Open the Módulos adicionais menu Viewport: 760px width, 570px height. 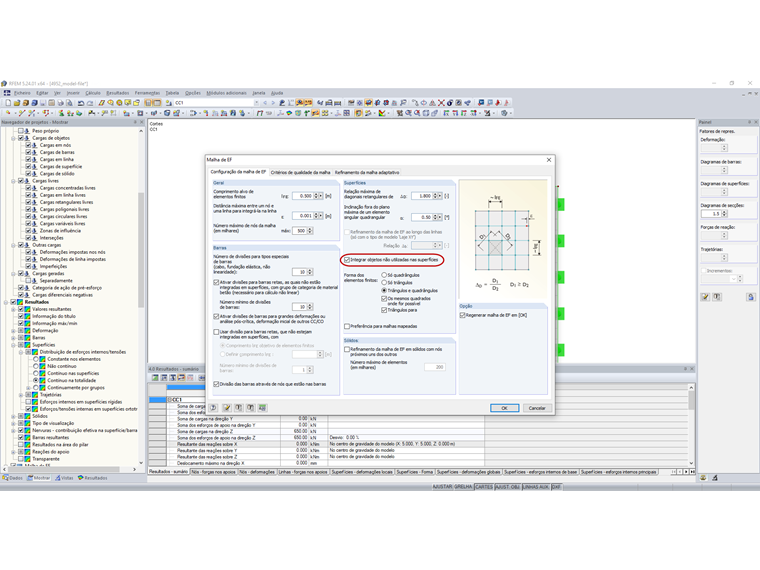point(226,93)
